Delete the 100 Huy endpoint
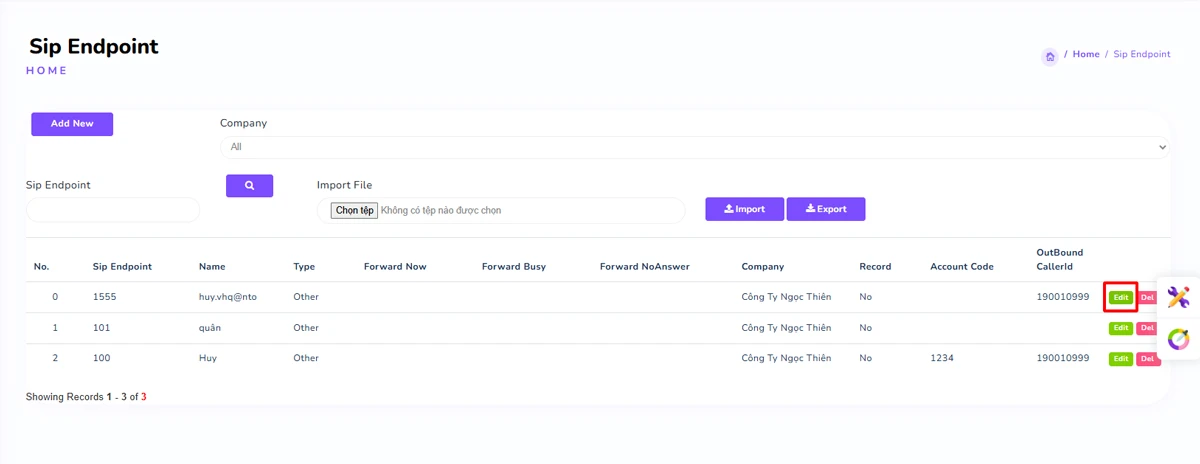This screenshot has width=1200, height=464. (1147, 358)
